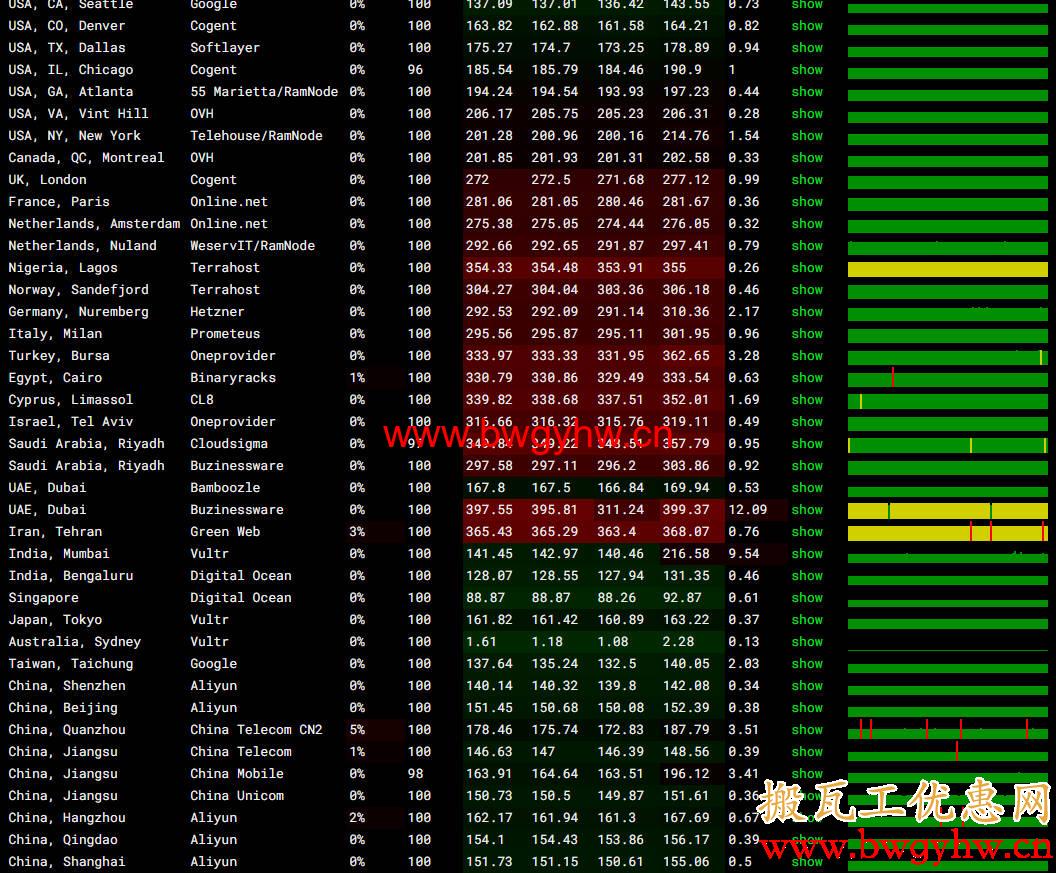Click show for Jiangsu China Telecom row
1056x873 pixels.
807,752
